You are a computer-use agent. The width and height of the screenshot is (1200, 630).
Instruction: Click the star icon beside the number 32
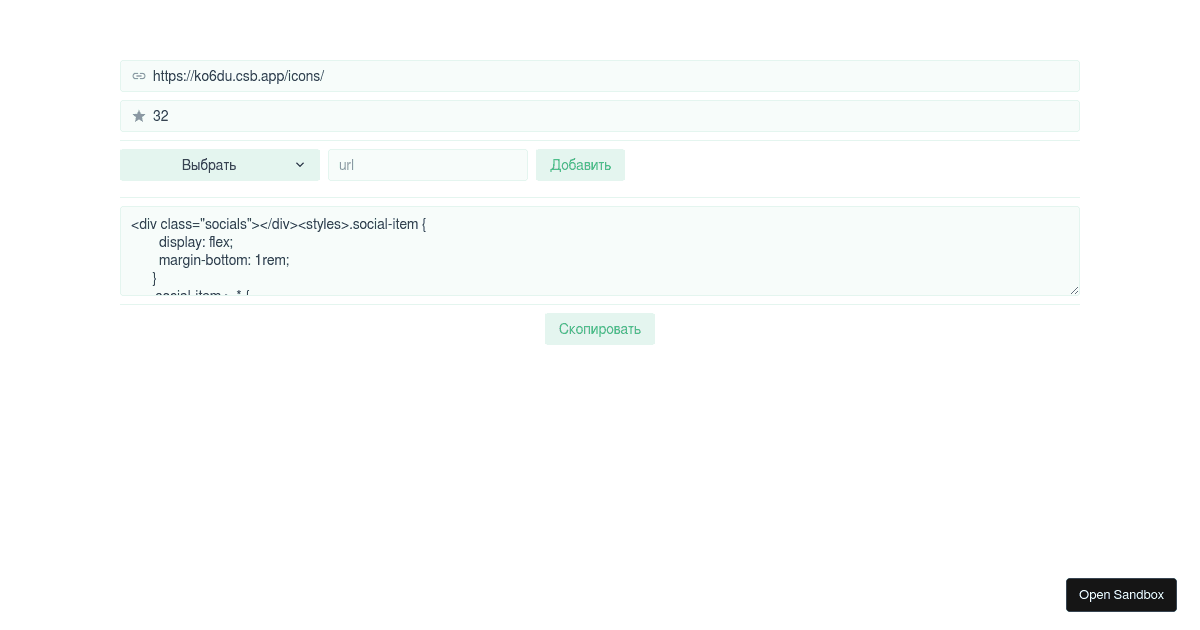[x=139, y=116]
